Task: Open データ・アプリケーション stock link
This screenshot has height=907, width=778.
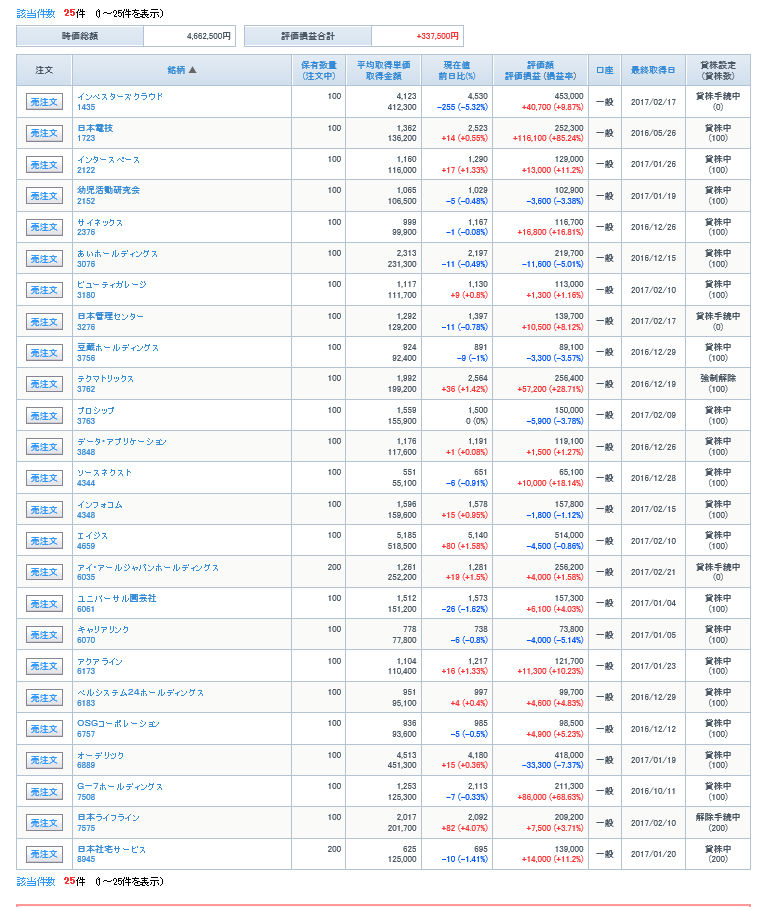Action: 121,441
